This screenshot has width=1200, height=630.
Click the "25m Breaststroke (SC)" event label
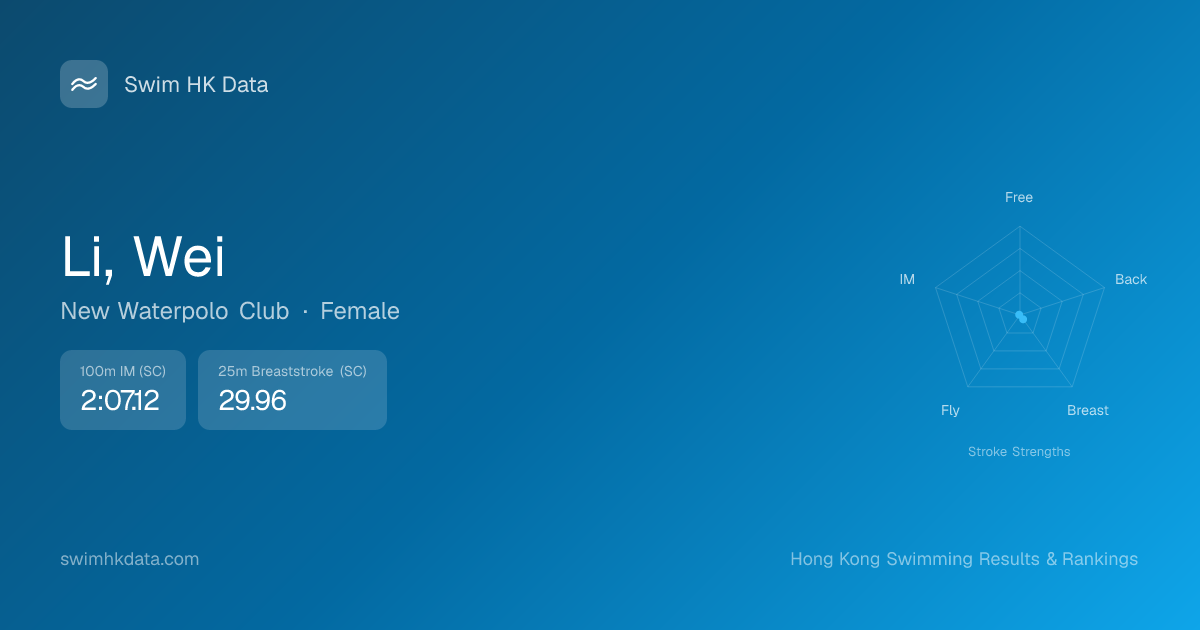click(292, 371)
